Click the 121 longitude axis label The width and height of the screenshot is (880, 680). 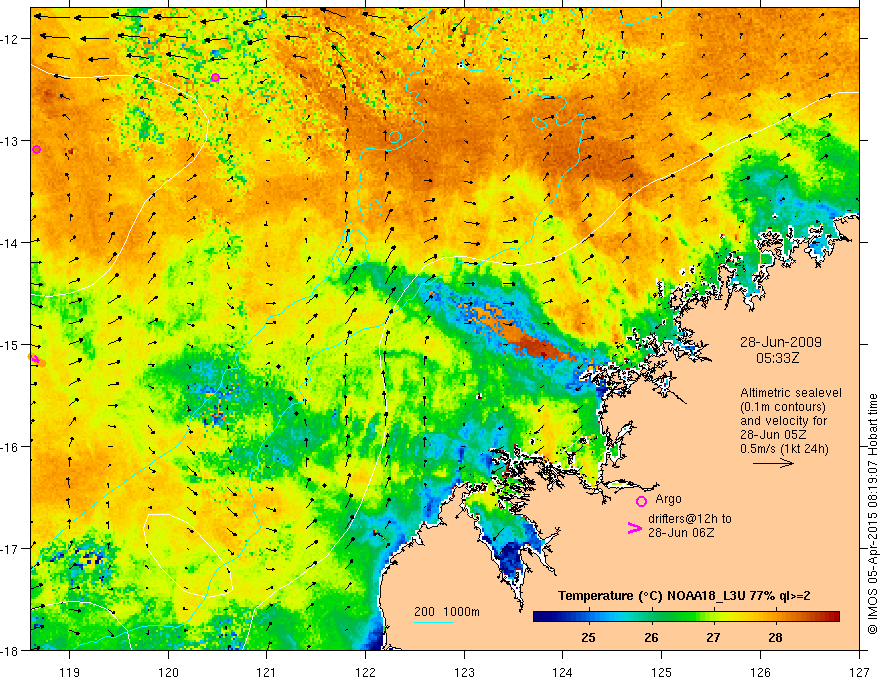tap(267, 672)
